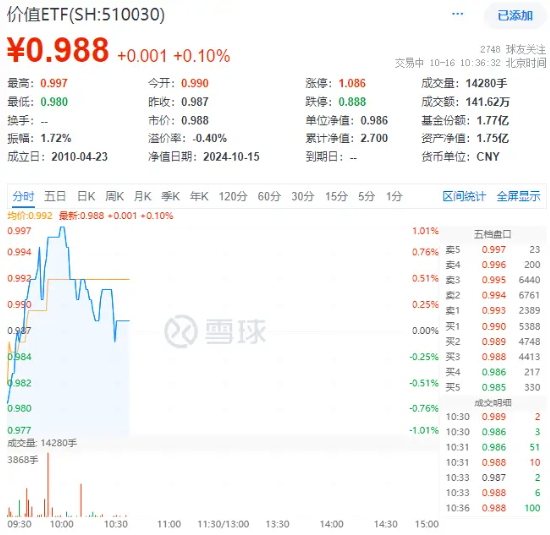Open the 年K chart tab
The width and height of the screenshot is (550, 535).
pyautogui.click(x=199, y=196)
